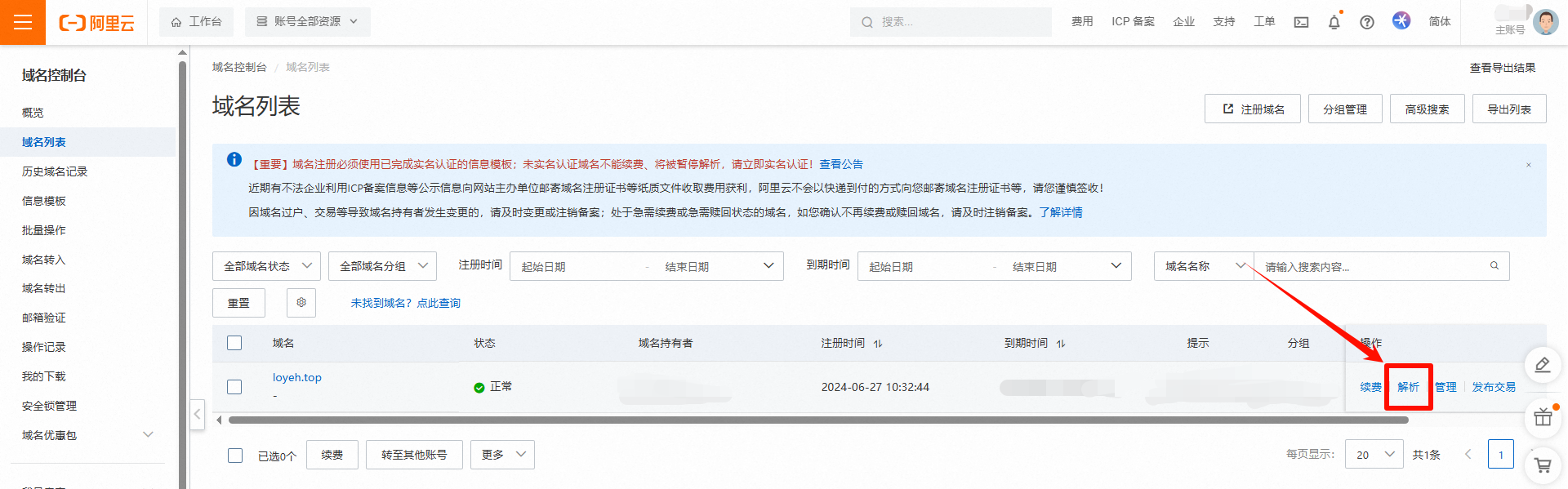Screen dimensions: 1568x489
Task: Open the domain group filter dropdown
Action: point(382,266)
